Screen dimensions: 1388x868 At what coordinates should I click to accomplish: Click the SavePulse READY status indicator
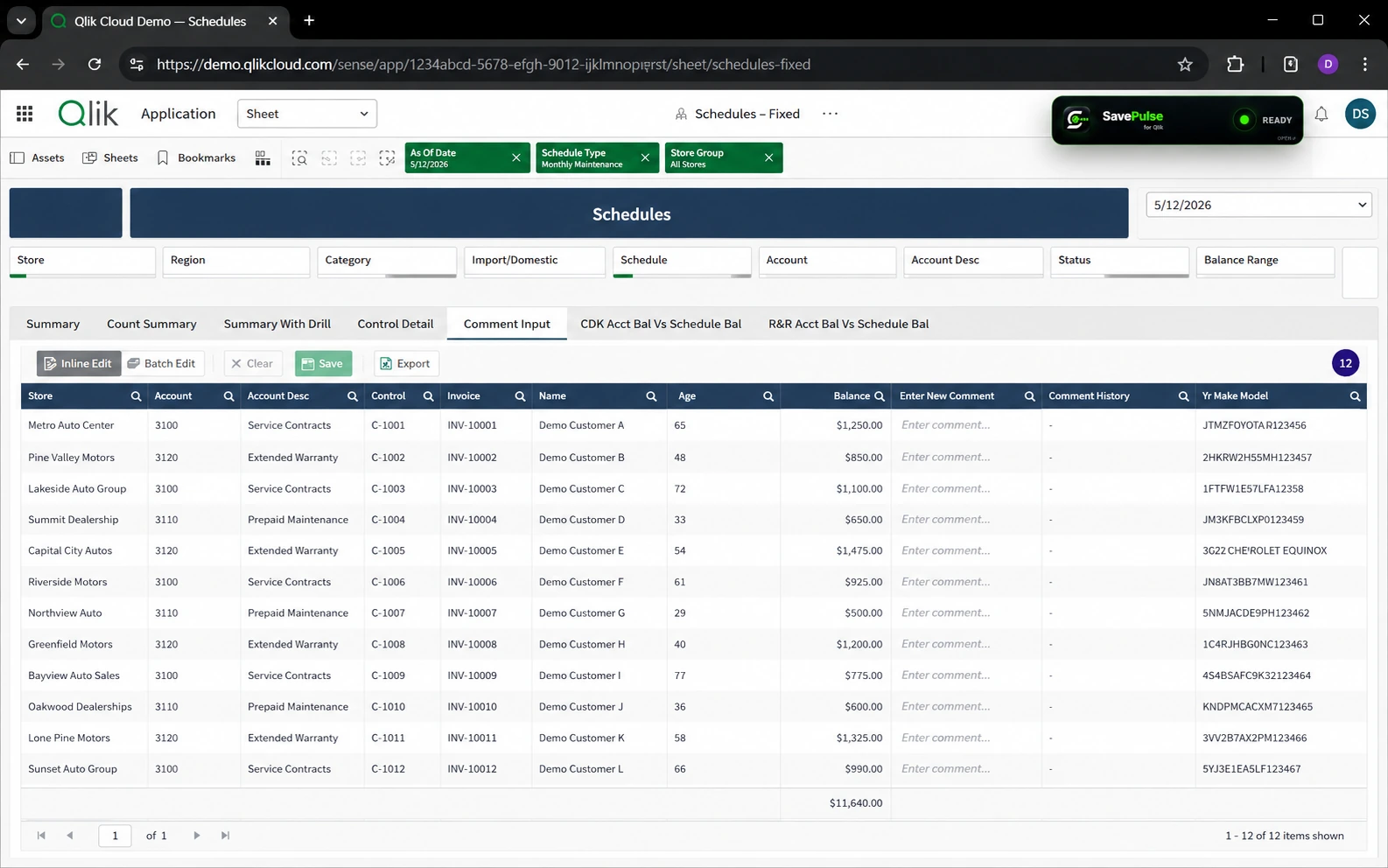(x=1265, y=120)
